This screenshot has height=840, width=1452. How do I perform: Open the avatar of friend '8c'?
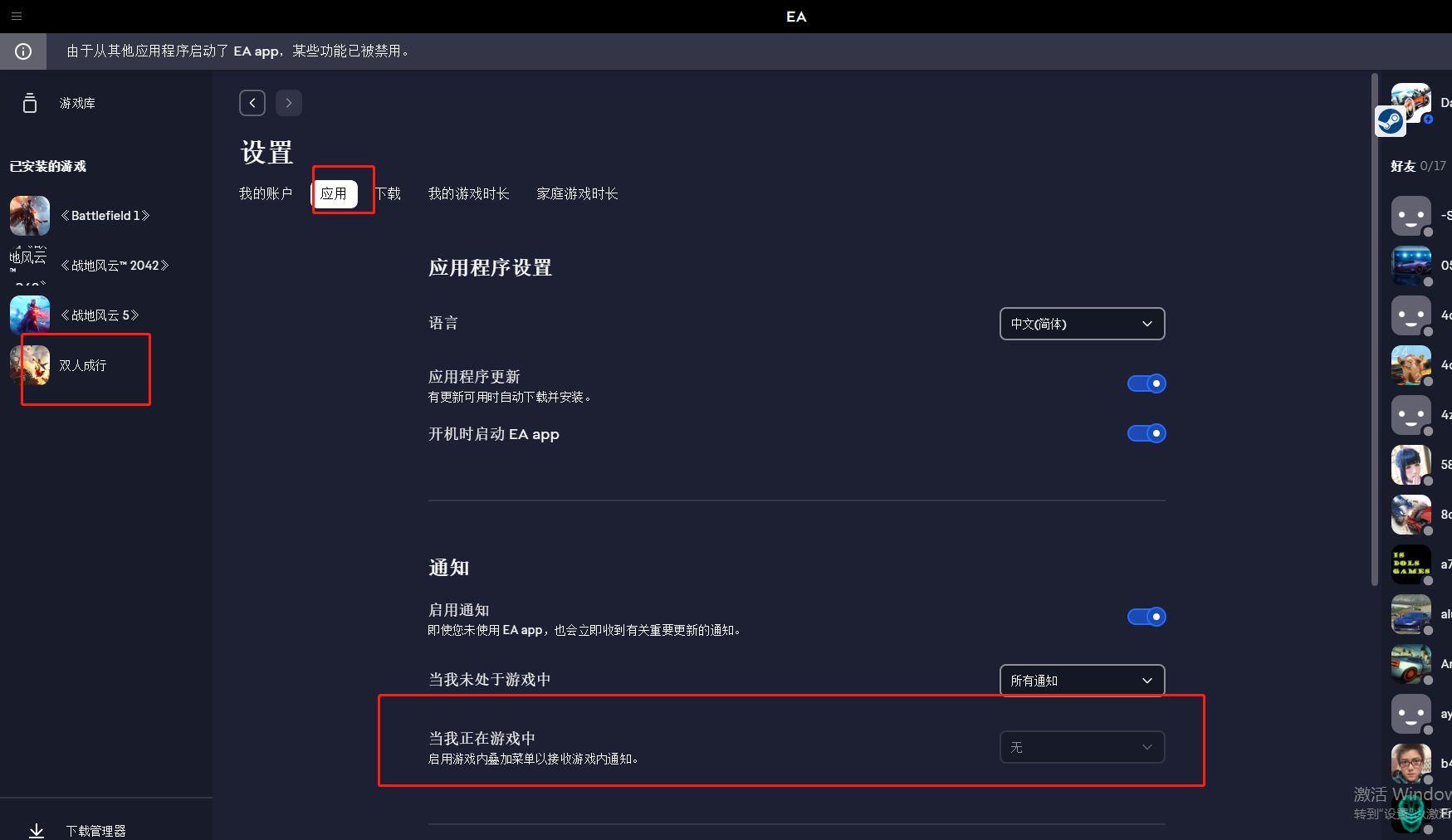click(1411, 515)
